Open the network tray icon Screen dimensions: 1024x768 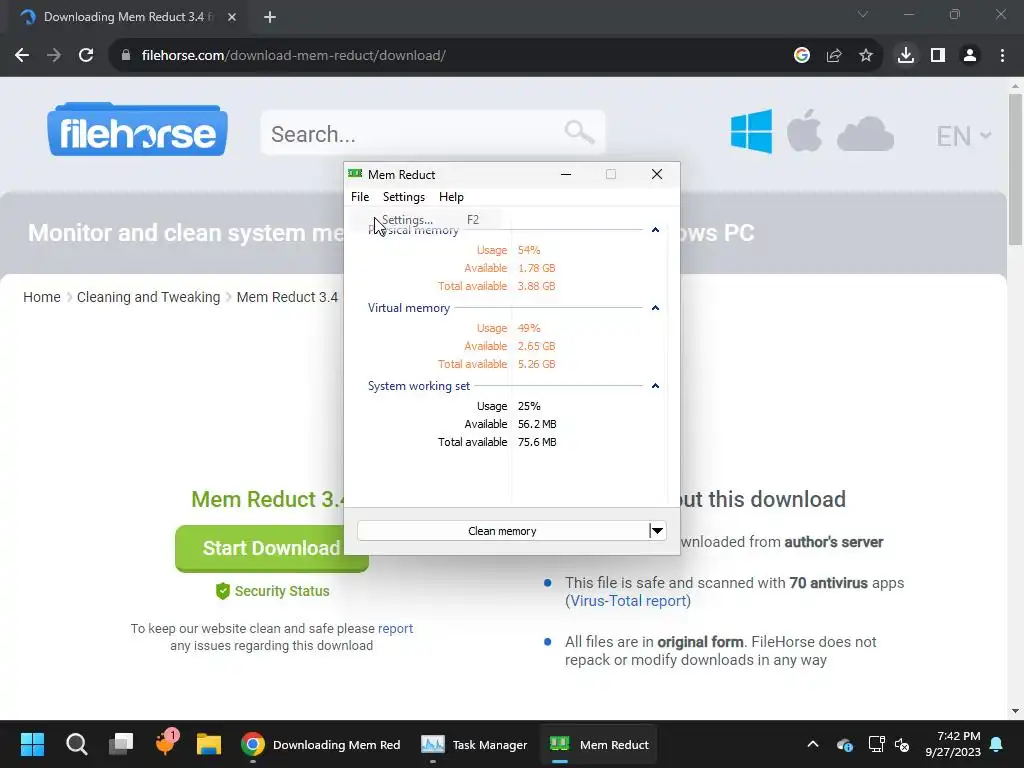click(876, 744)
